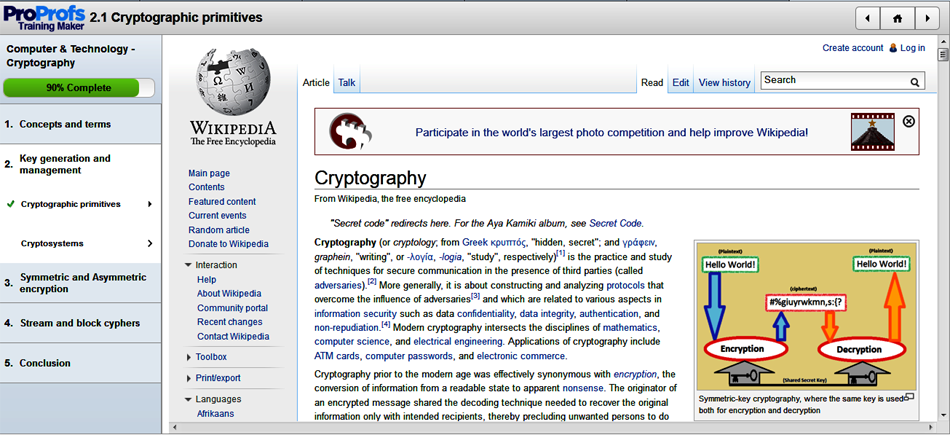Image resolution: width=950 pixels, height=435 pixels.
Task: Open 5. Conclusion chapter
Action: coord(81,363)
